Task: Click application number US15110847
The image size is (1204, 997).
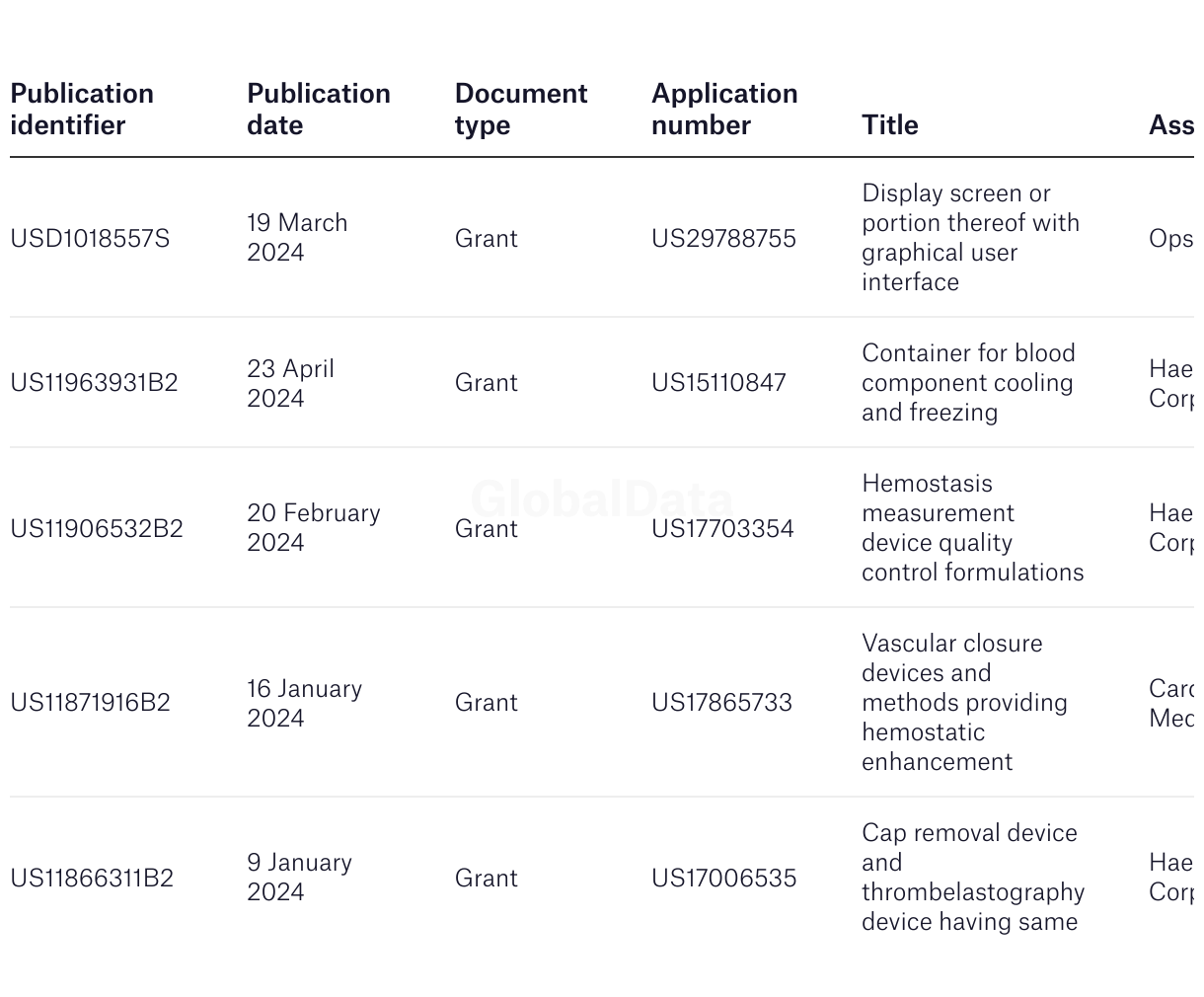Action: click(x=718, y=383)
